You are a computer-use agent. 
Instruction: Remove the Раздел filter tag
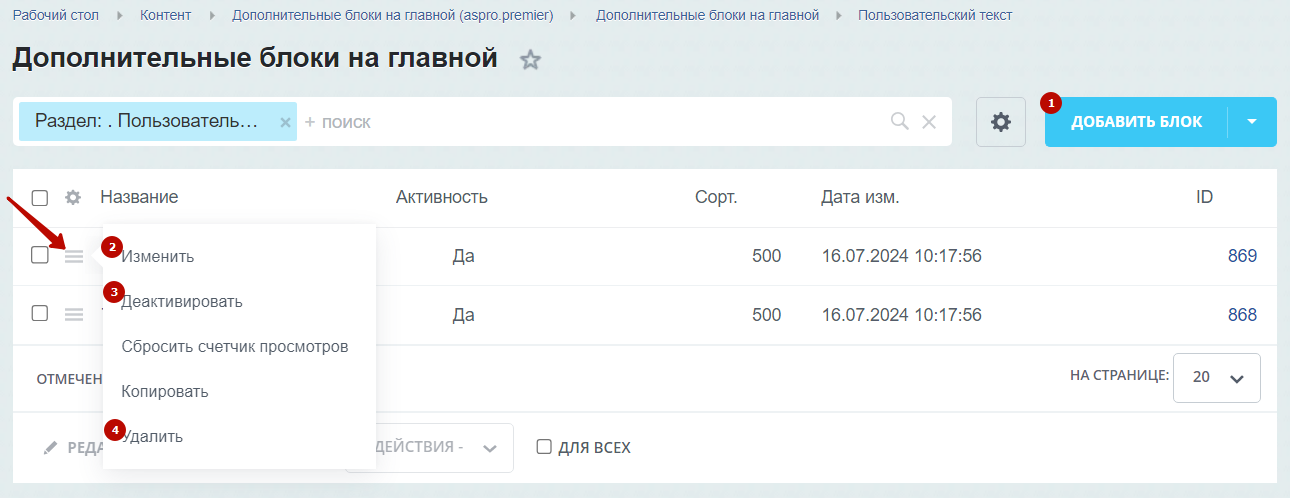(x=285, y=122)
